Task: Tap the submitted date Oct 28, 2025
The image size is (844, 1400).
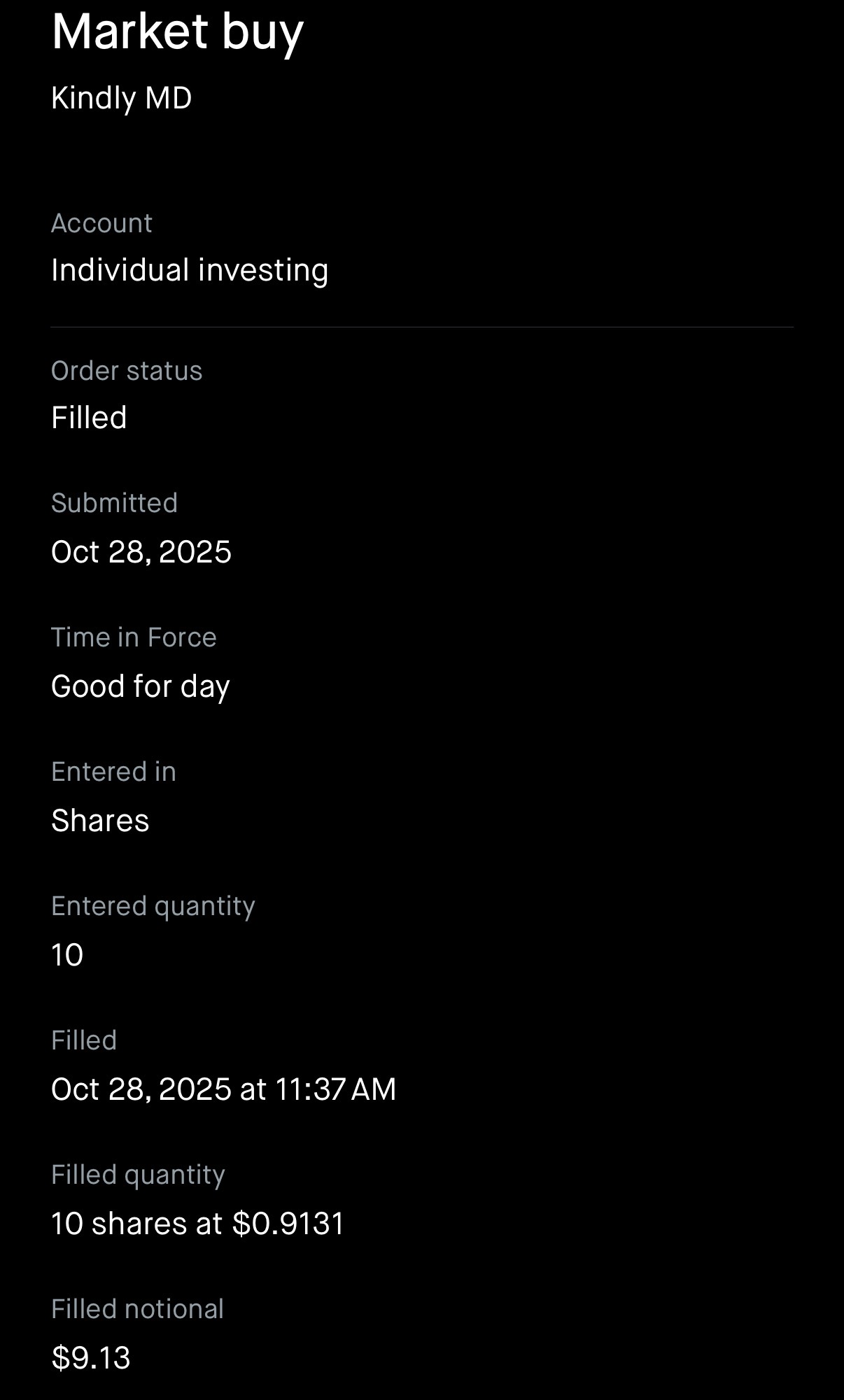Action: pos(141,552)
